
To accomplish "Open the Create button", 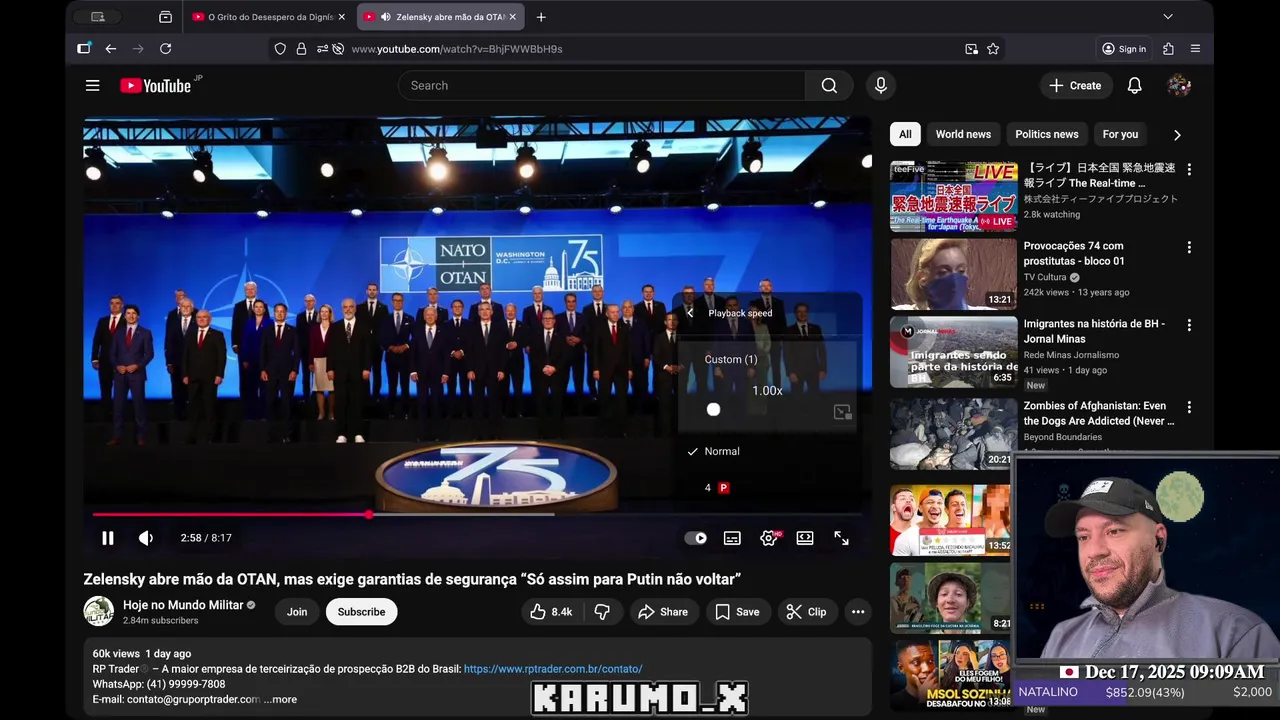I will 1075,86.
